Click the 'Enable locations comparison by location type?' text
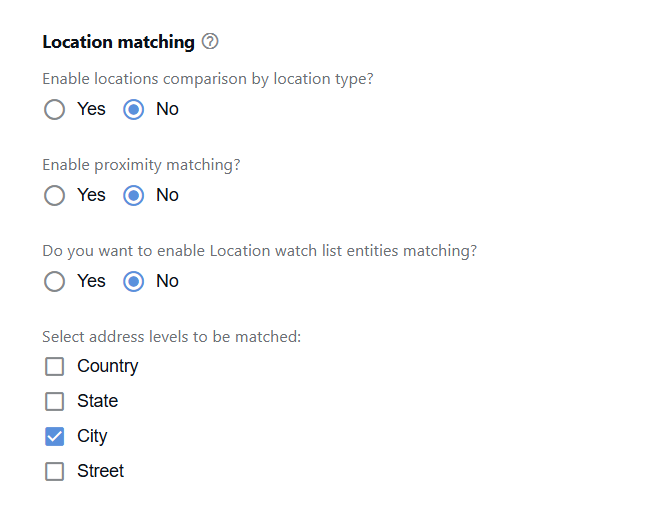 pos(208,79)
